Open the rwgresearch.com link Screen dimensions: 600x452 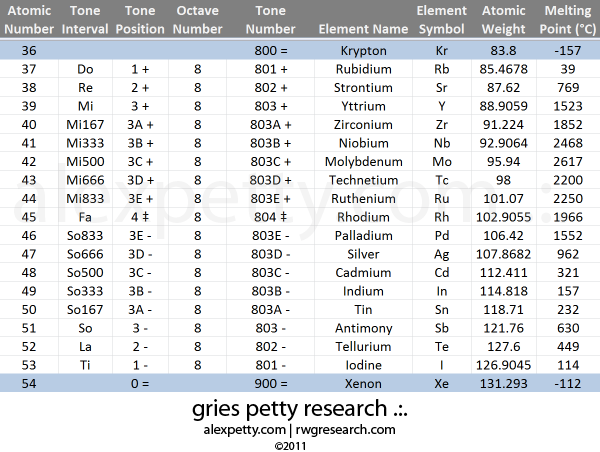tap(344, 430)
